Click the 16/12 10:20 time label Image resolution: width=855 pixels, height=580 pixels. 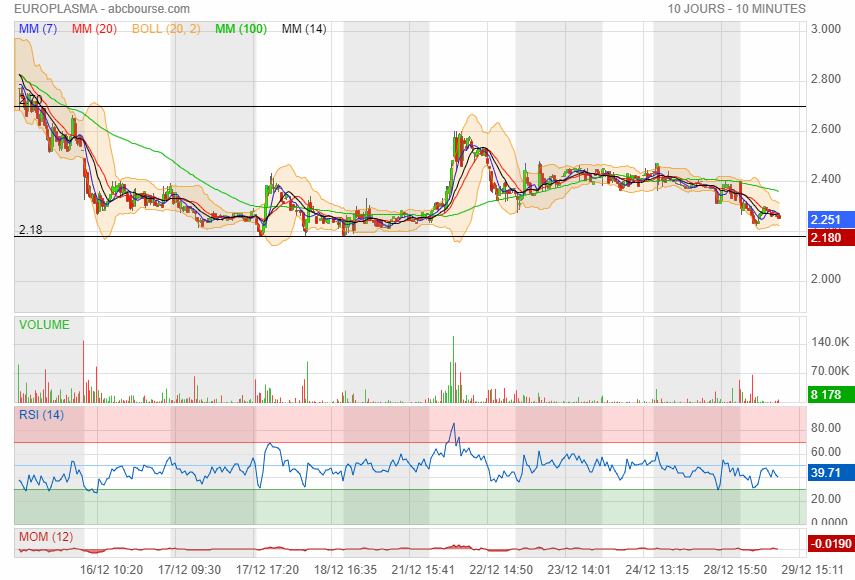pos(111,570)
